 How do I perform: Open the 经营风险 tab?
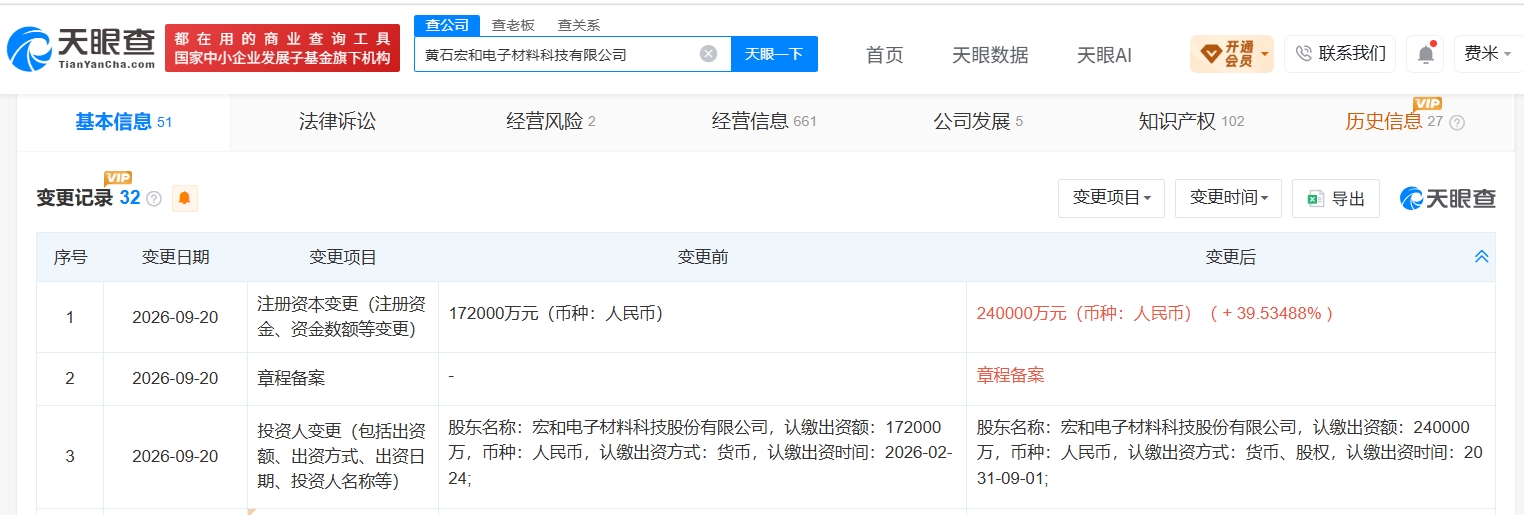(x=550, y=122)
